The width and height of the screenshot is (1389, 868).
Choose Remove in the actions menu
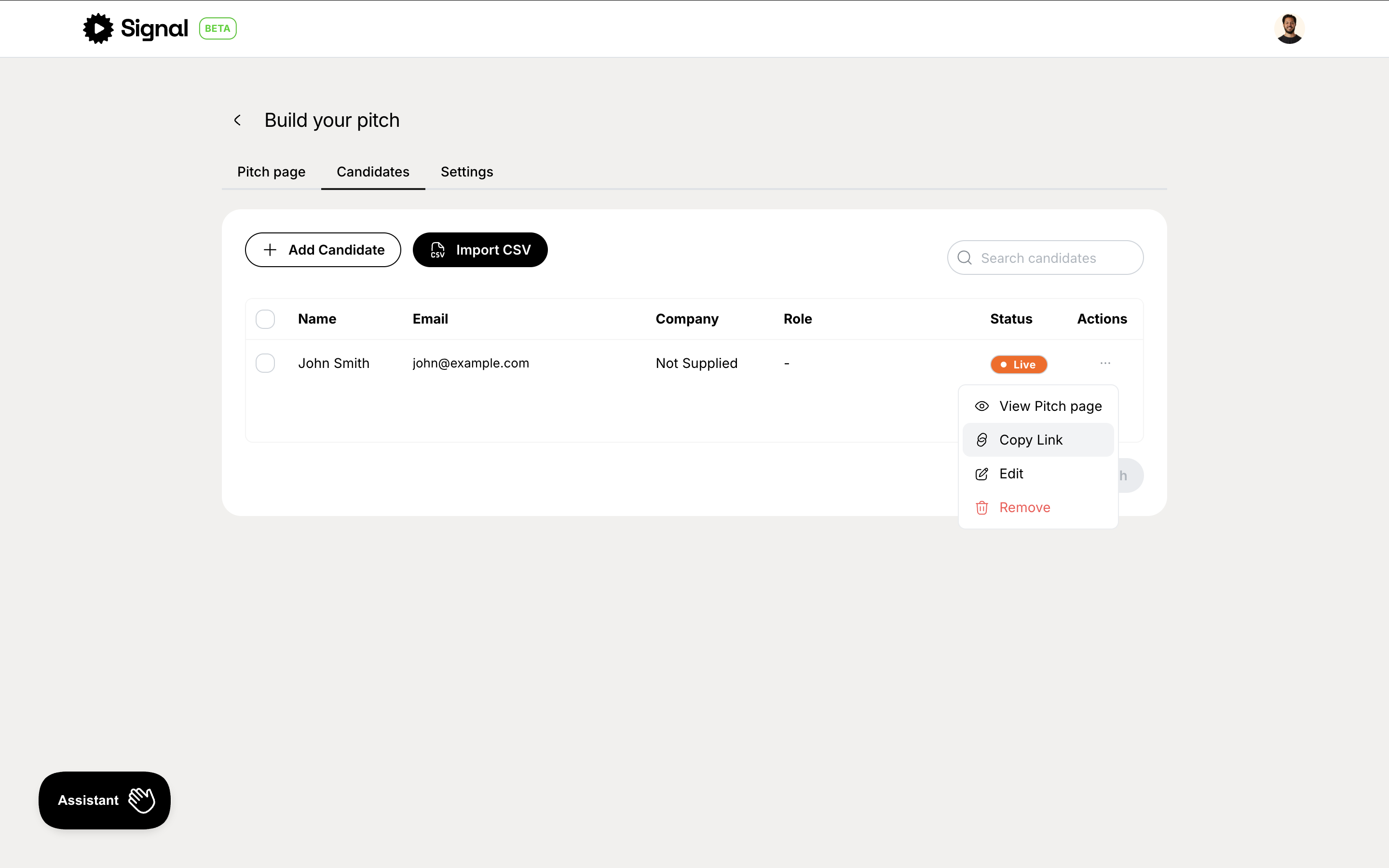[1024, 507]
